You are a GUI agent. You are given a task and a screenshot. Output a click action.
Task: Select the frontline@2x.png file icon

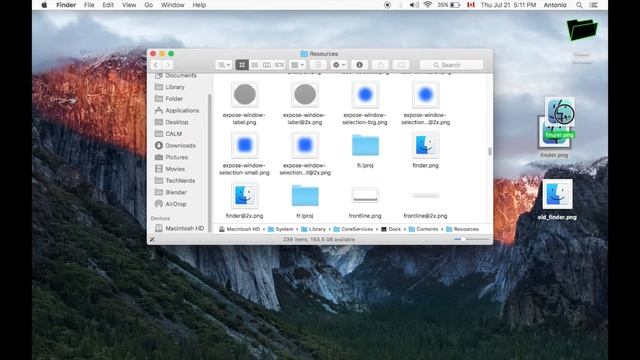pos(425,196)
